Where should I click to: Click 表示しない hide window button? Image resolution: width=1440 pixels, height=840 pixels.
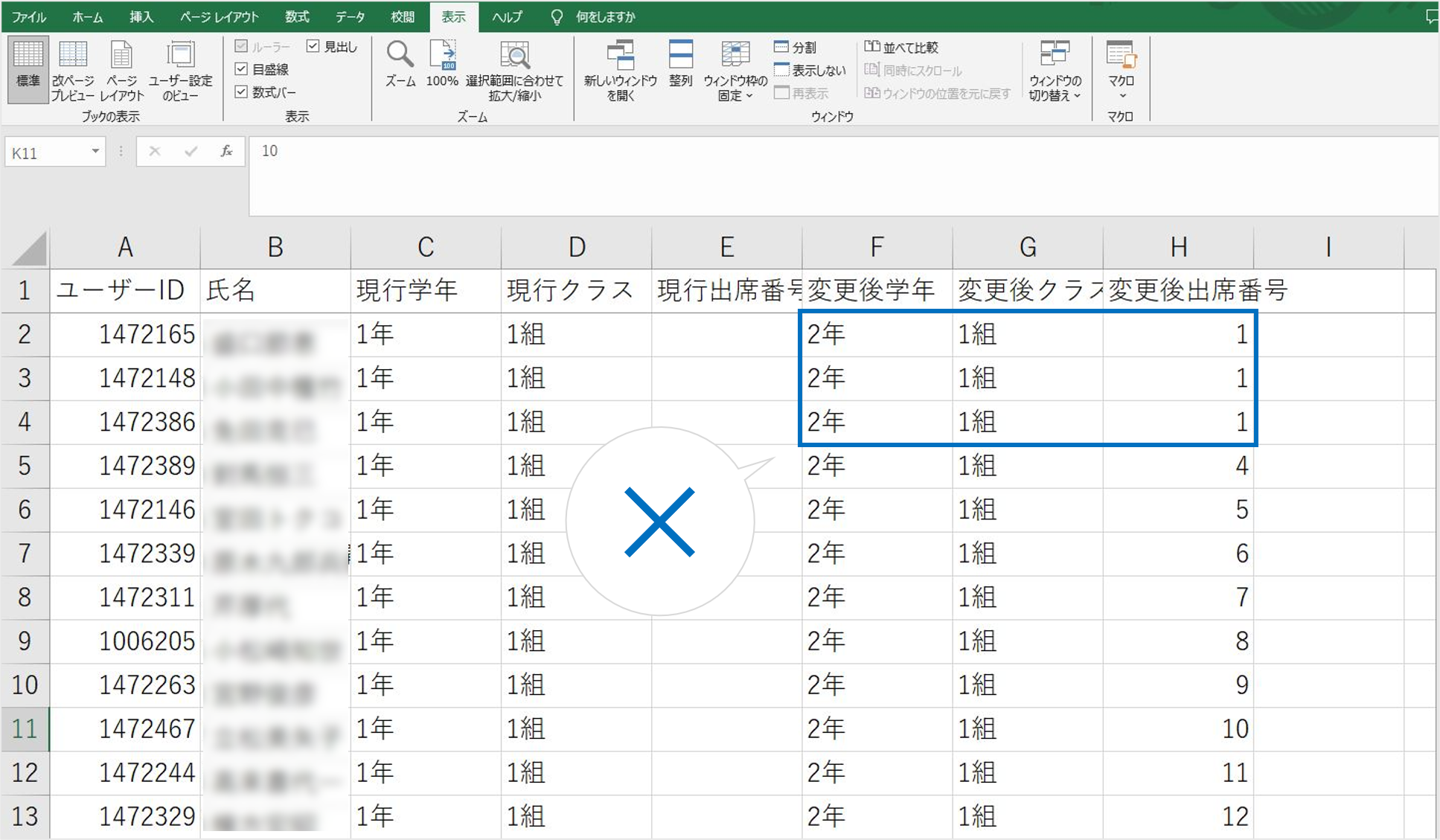(810, 71)
